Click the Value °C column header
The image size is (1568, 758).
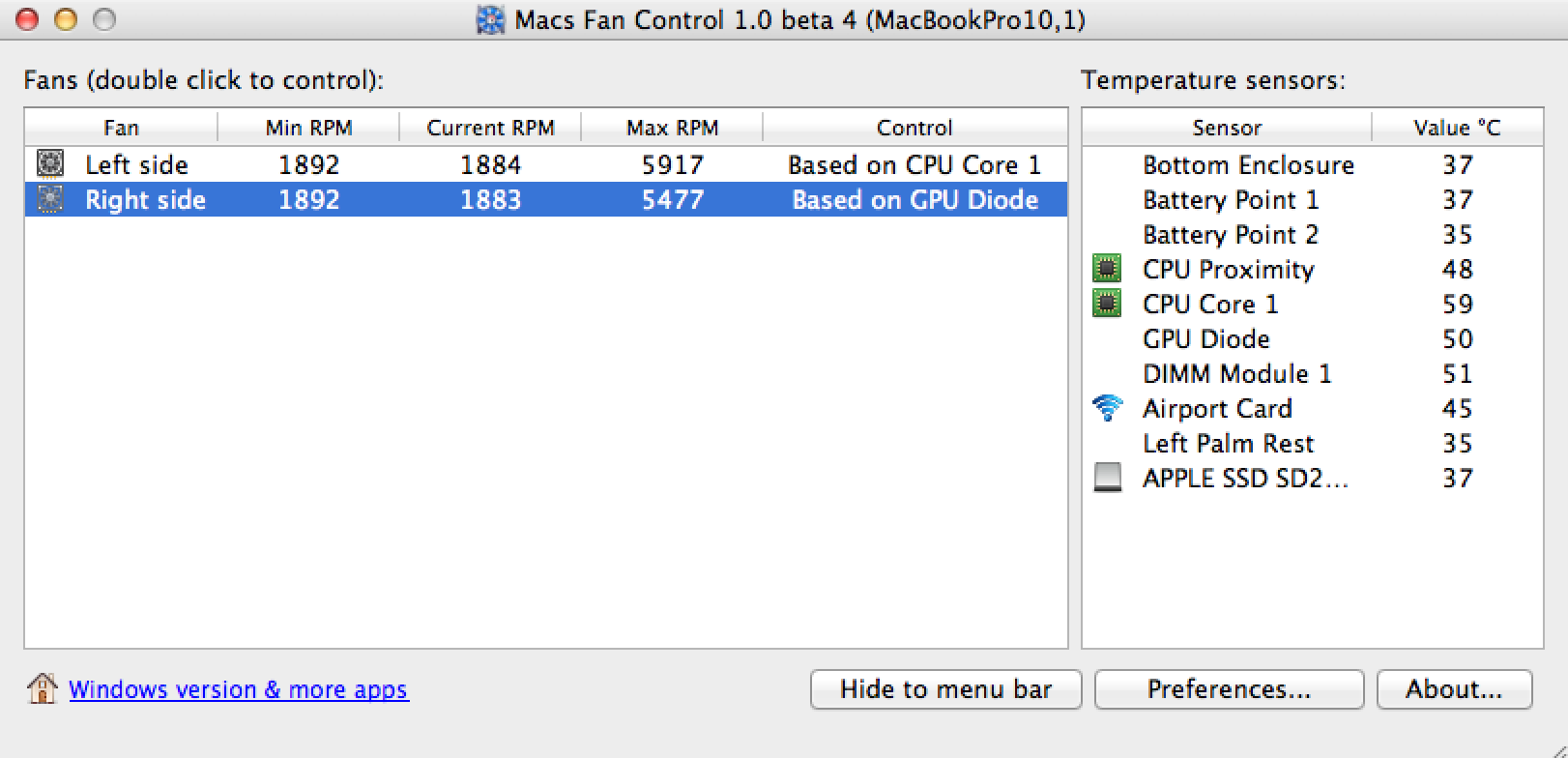1456,128
